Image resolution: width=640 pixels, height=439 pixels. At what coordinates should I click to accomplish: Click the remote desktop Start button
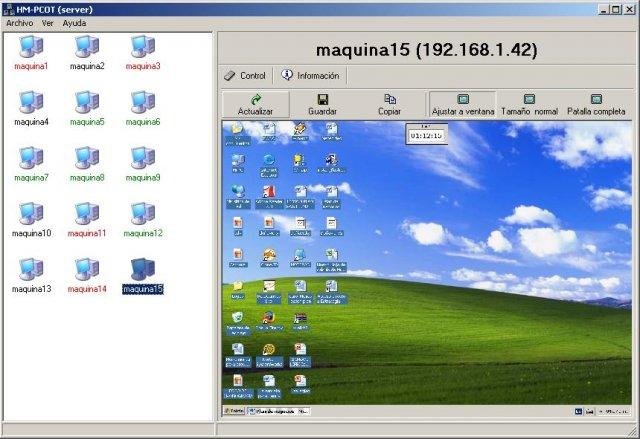coord(234,411)
